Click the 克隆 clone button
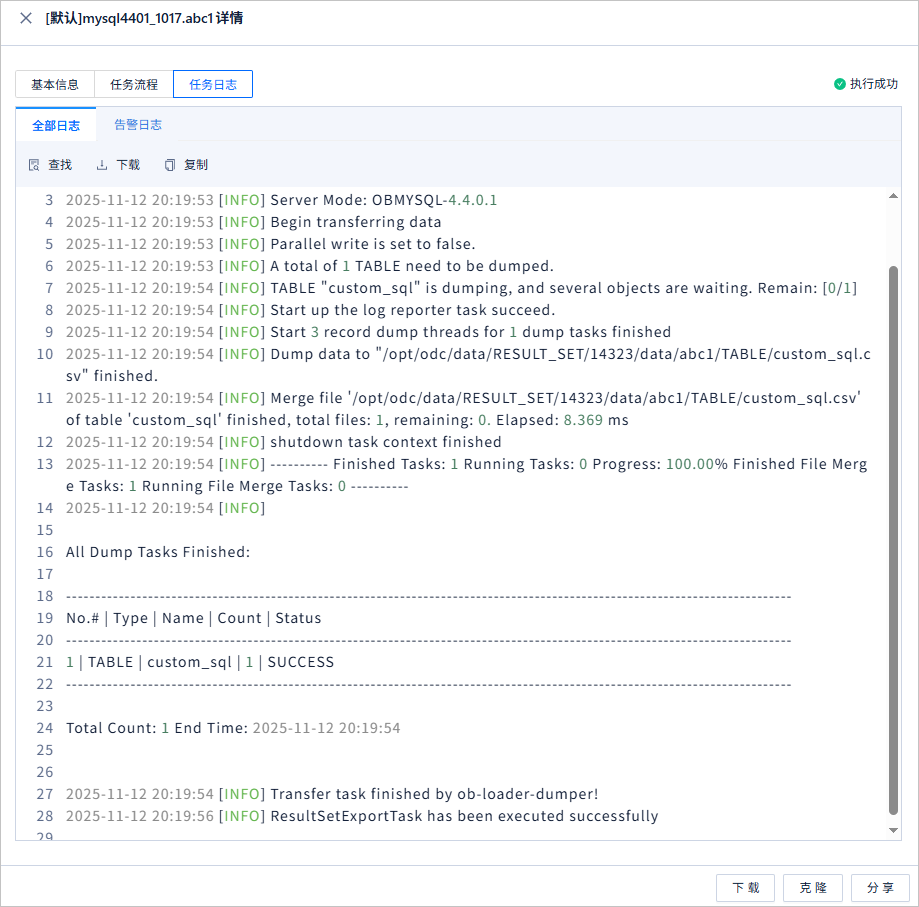Screen dimensions: 919x907 click(813, 888)
